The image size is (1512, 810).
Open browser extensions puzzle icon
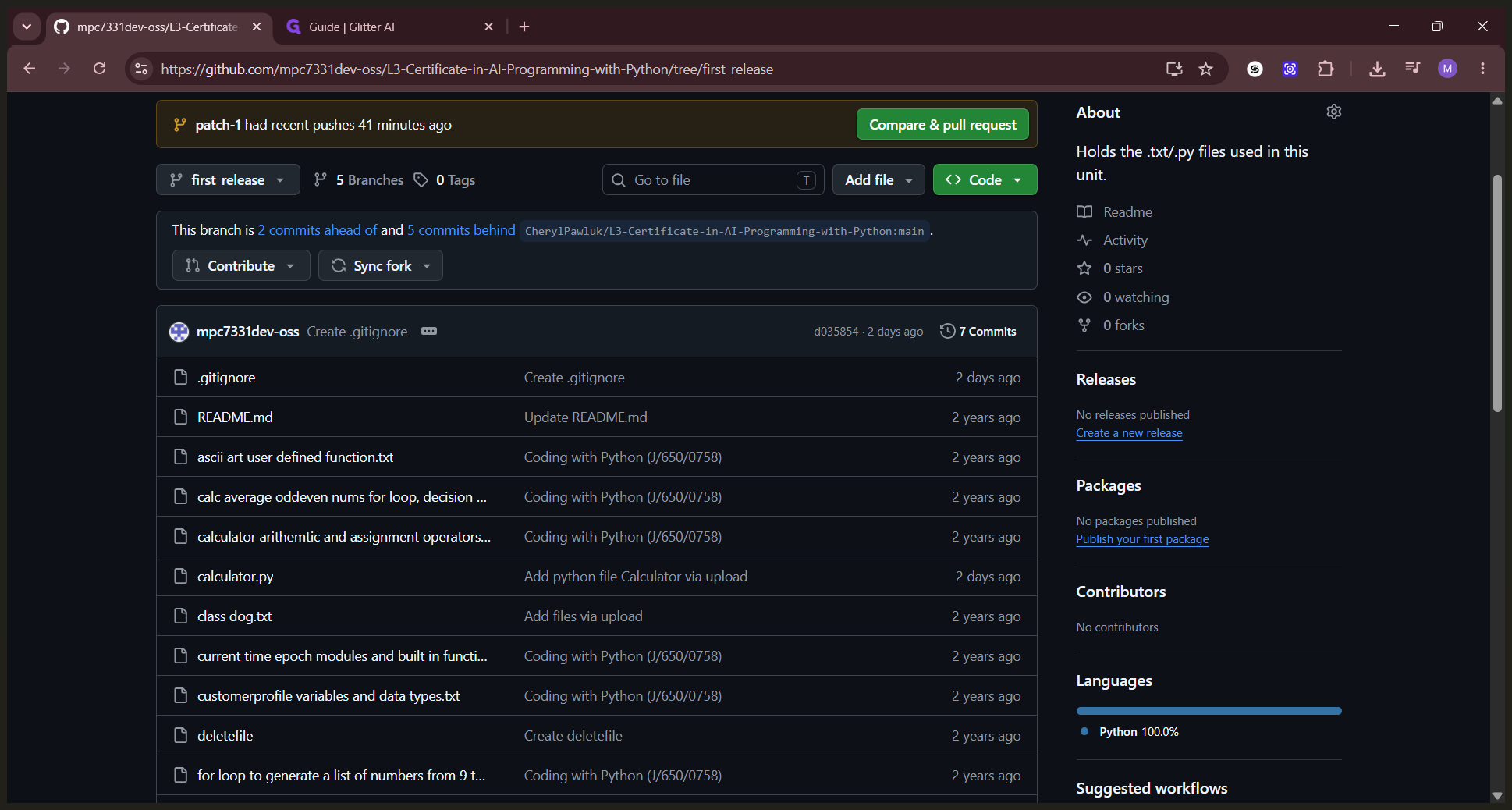coord(1326,69)
